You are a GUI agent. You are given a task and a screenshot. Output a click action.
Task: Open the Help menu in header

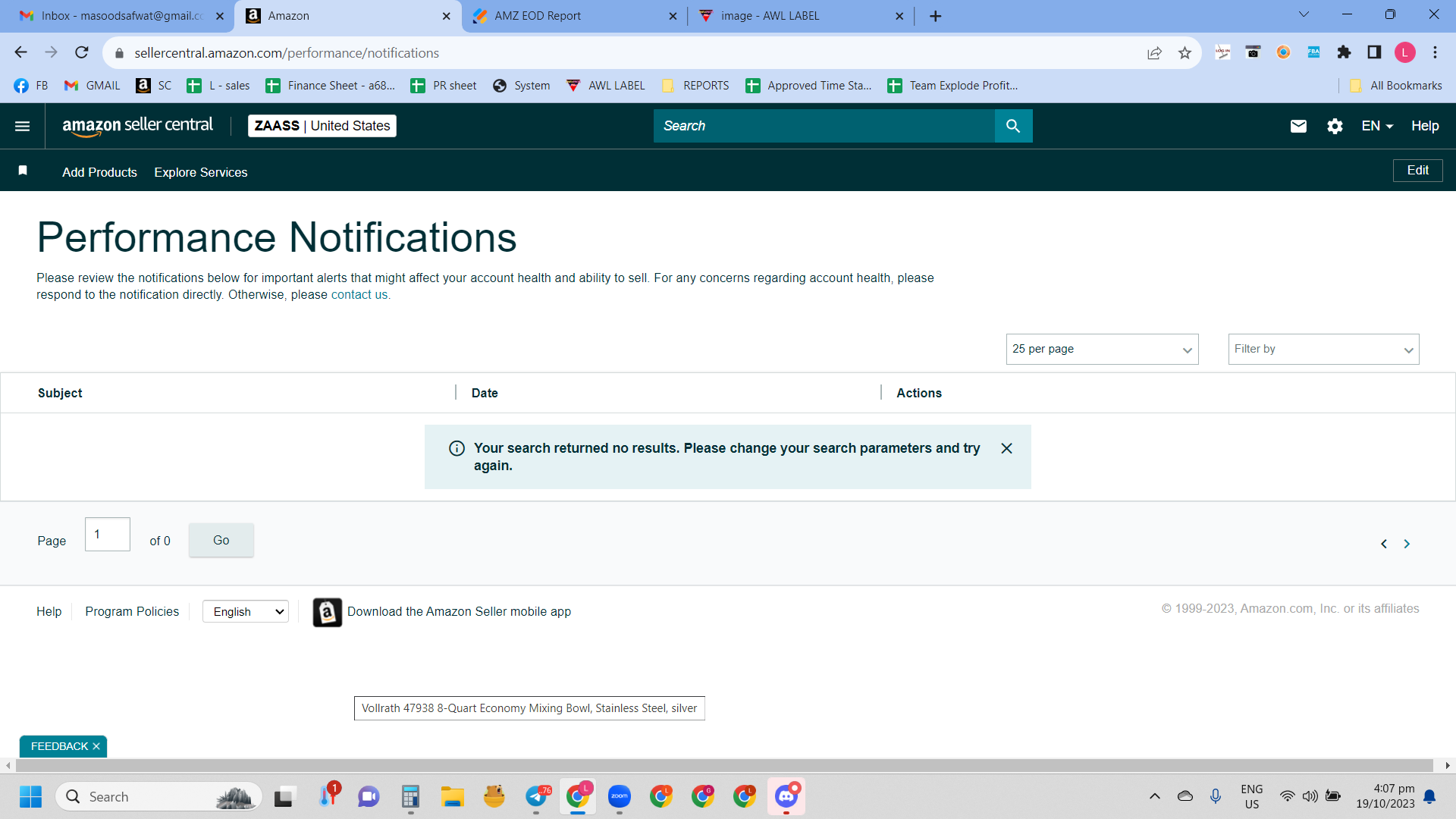coord(1425,126)
